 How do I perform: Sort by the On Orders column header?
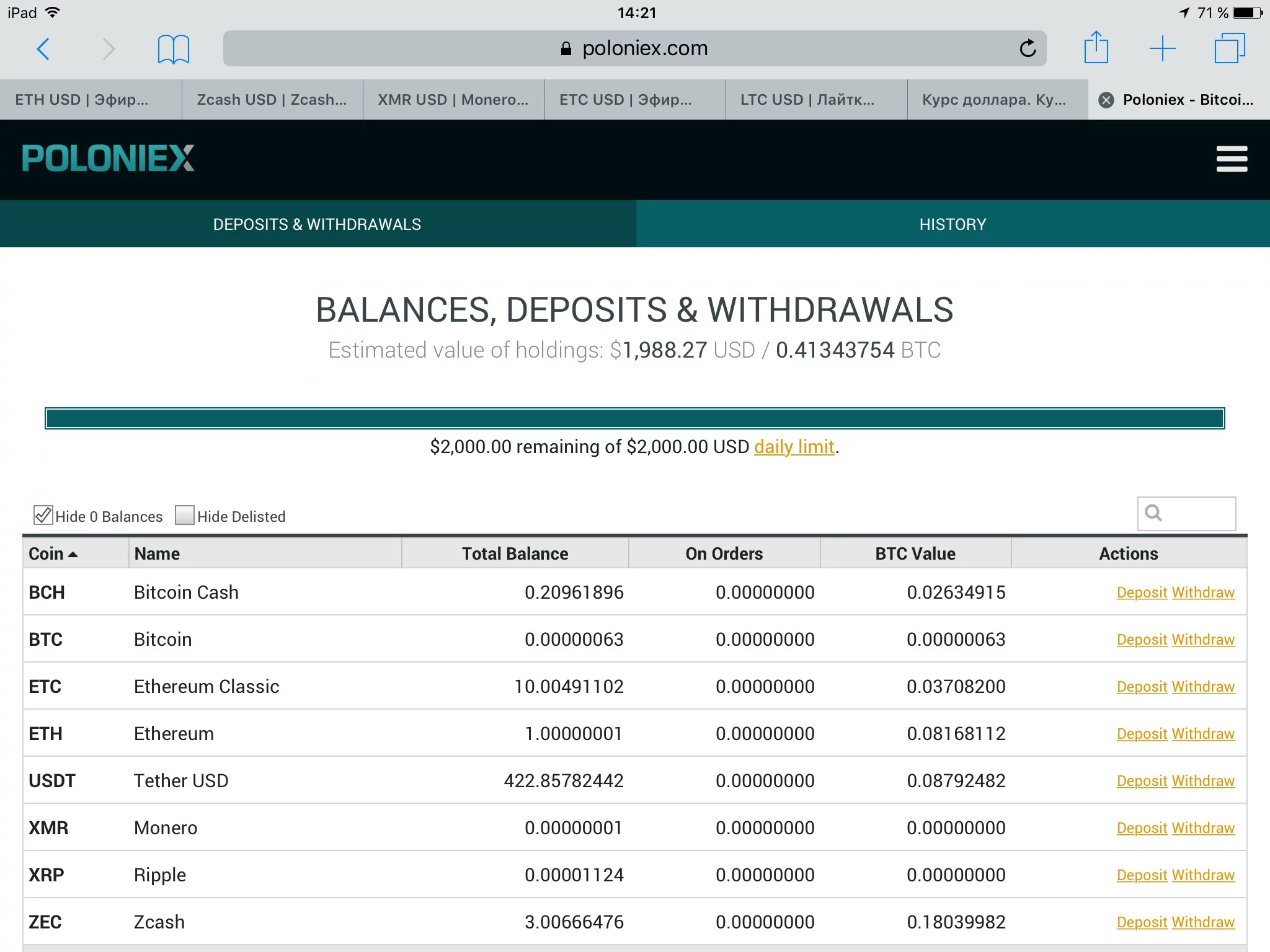point(724,553)
